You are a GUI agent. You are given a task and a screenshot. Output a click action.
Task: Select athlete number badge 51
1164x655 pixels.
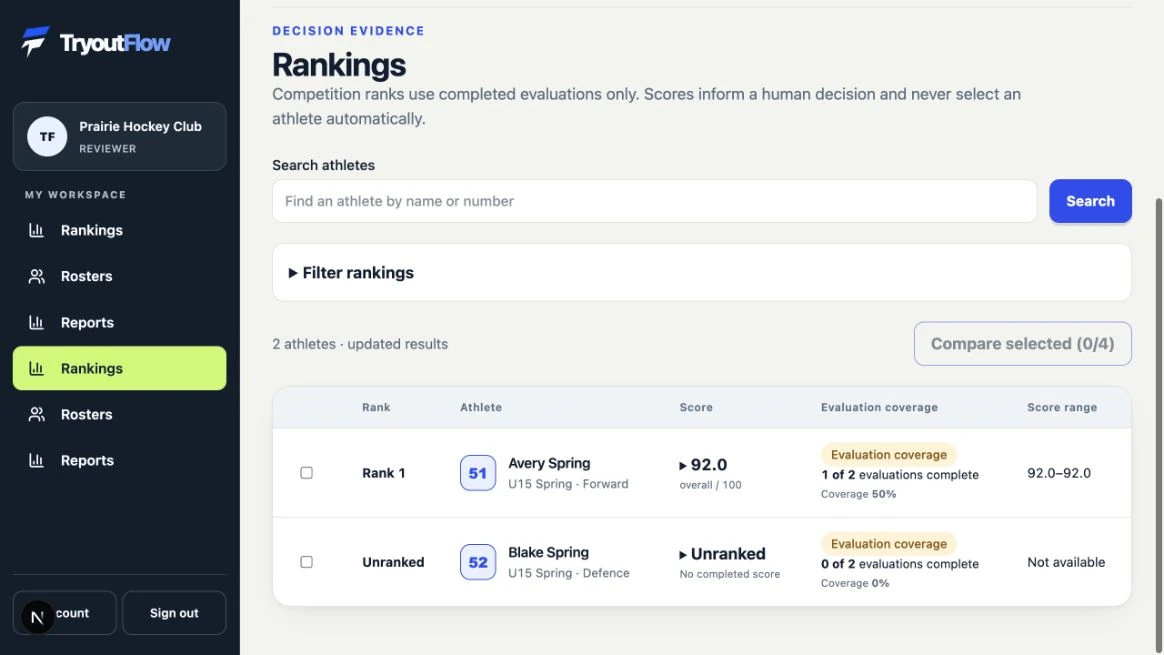point(477,473)
